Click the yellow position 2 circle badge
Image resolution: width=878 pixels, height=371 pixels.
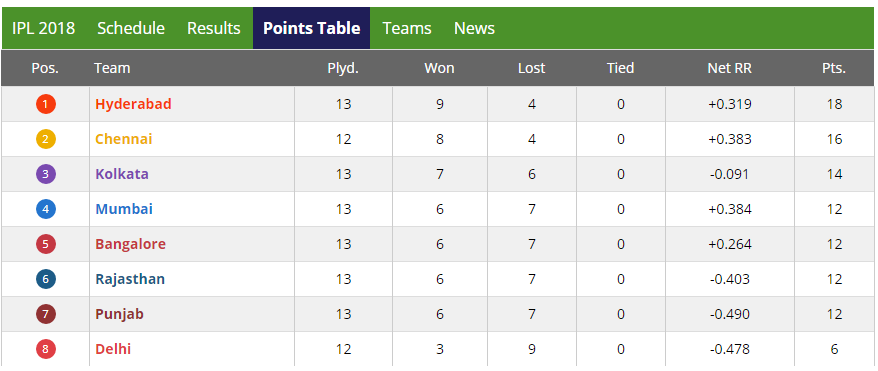pos(45,139)
